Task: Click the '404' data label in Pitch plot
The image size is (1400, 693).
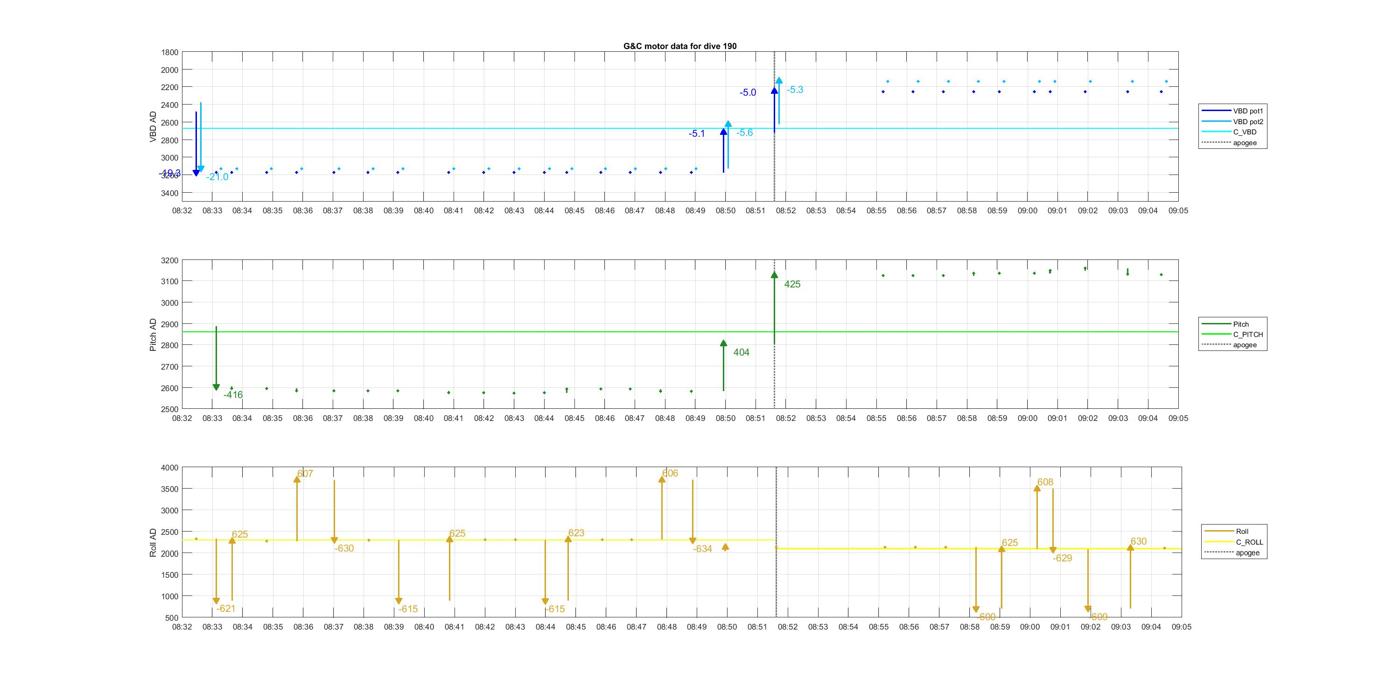Action: tap(741, 352)
